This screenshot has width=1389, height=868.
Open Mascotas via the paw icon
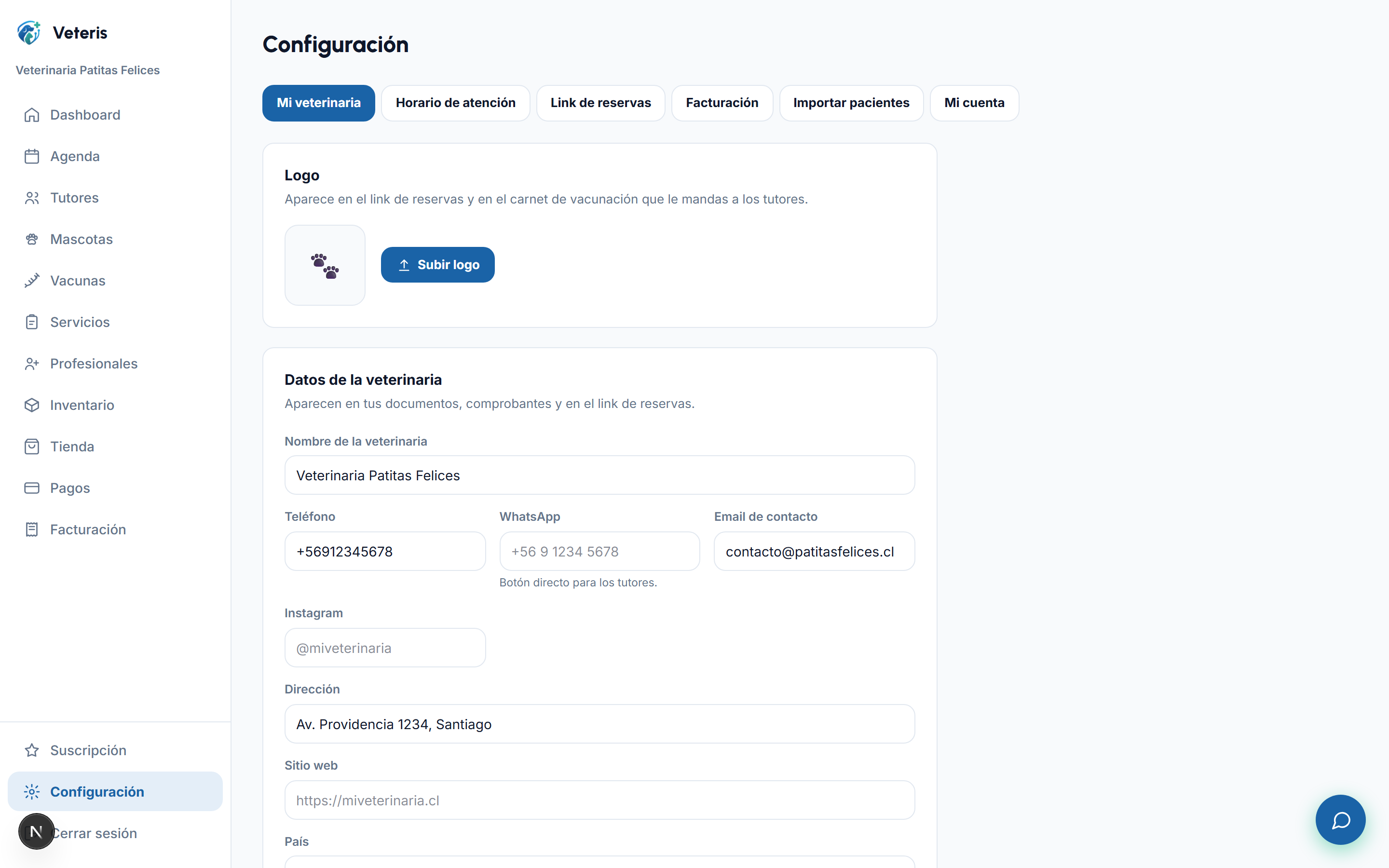31,239
